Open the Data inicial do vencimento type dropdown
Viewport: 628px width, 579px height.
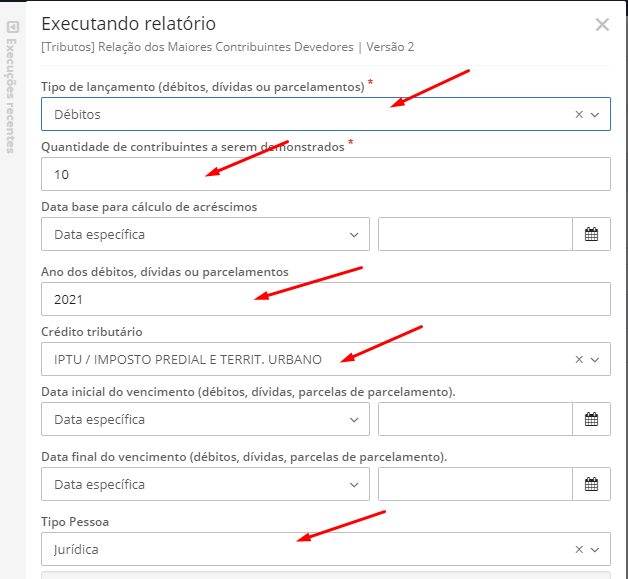[205, 419]
